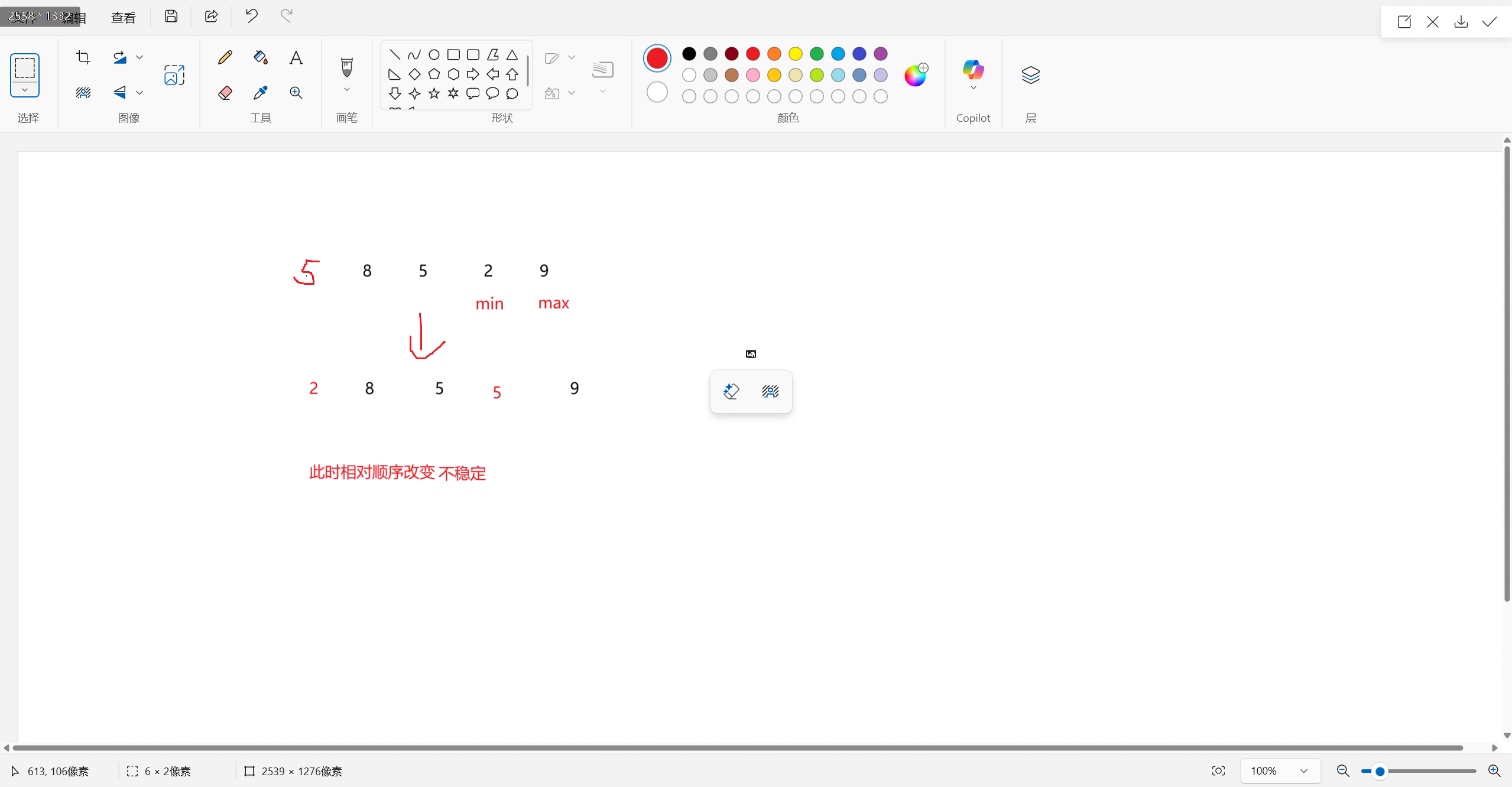Select the Color picker eyedropper tool

pyautogui.click(x=261, y=93)
